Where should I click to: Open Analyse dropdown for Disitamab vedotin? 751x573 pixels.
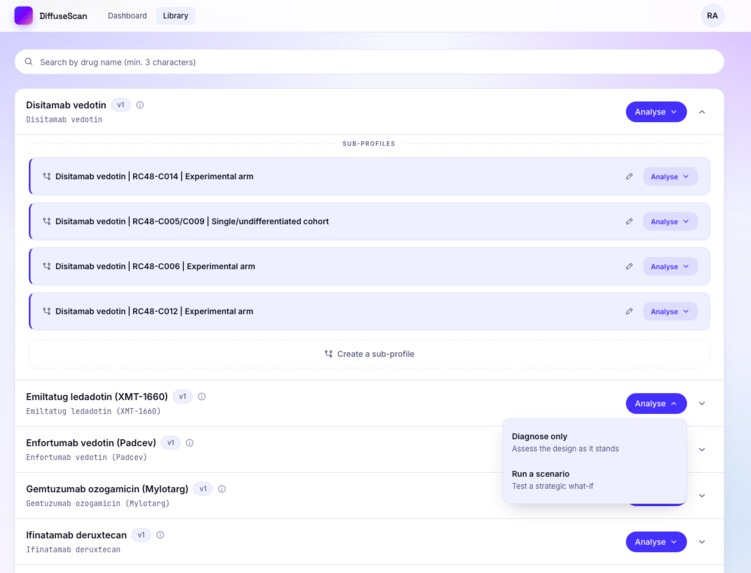tap(656, 112)
